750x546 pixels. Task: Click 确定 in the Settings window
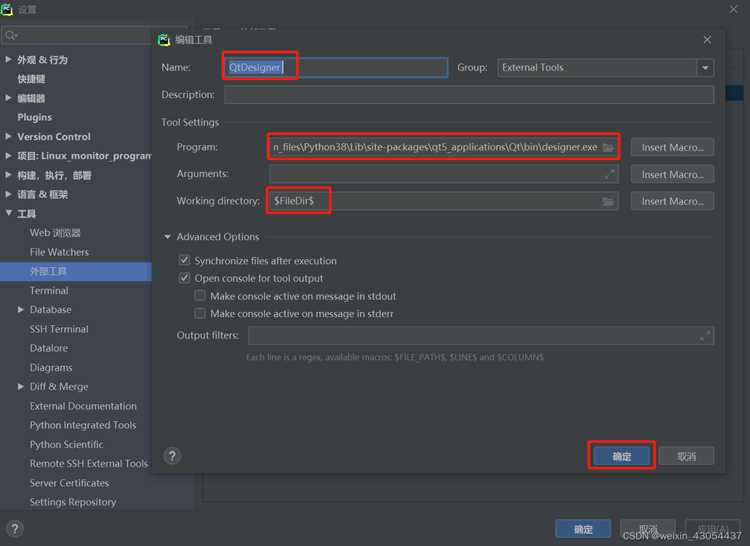pyautogui.click(x=583, y=529)
